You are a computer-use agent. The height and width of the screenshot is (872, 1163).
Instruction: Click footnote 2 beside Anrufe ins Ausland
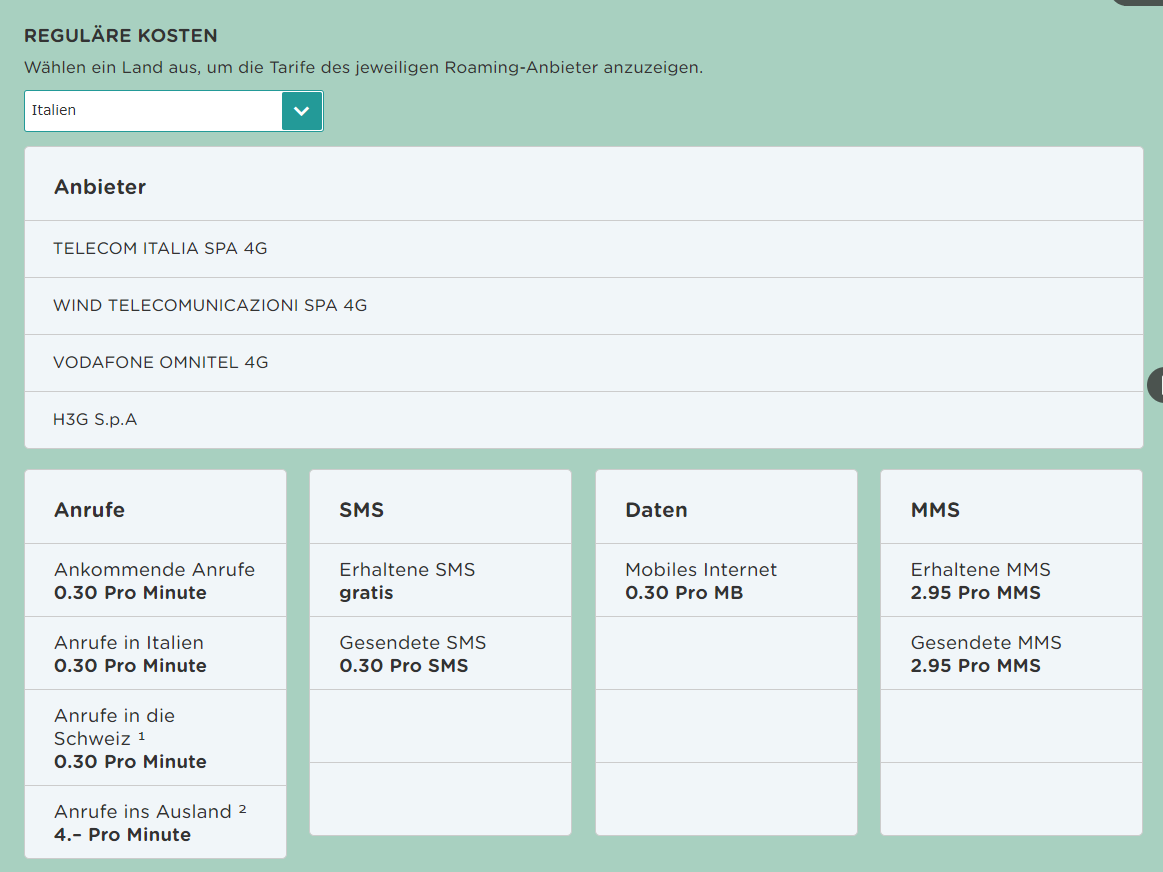[x=243, y=809]
